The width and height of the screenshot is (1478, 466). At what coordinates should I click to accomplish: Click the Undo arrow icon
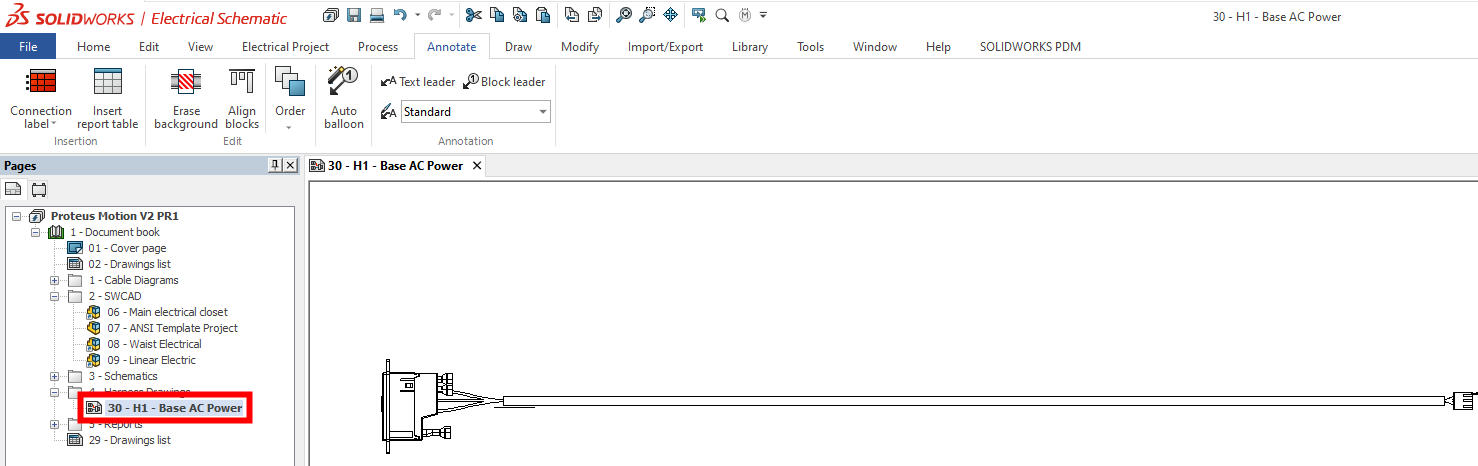tap(401, 15)
